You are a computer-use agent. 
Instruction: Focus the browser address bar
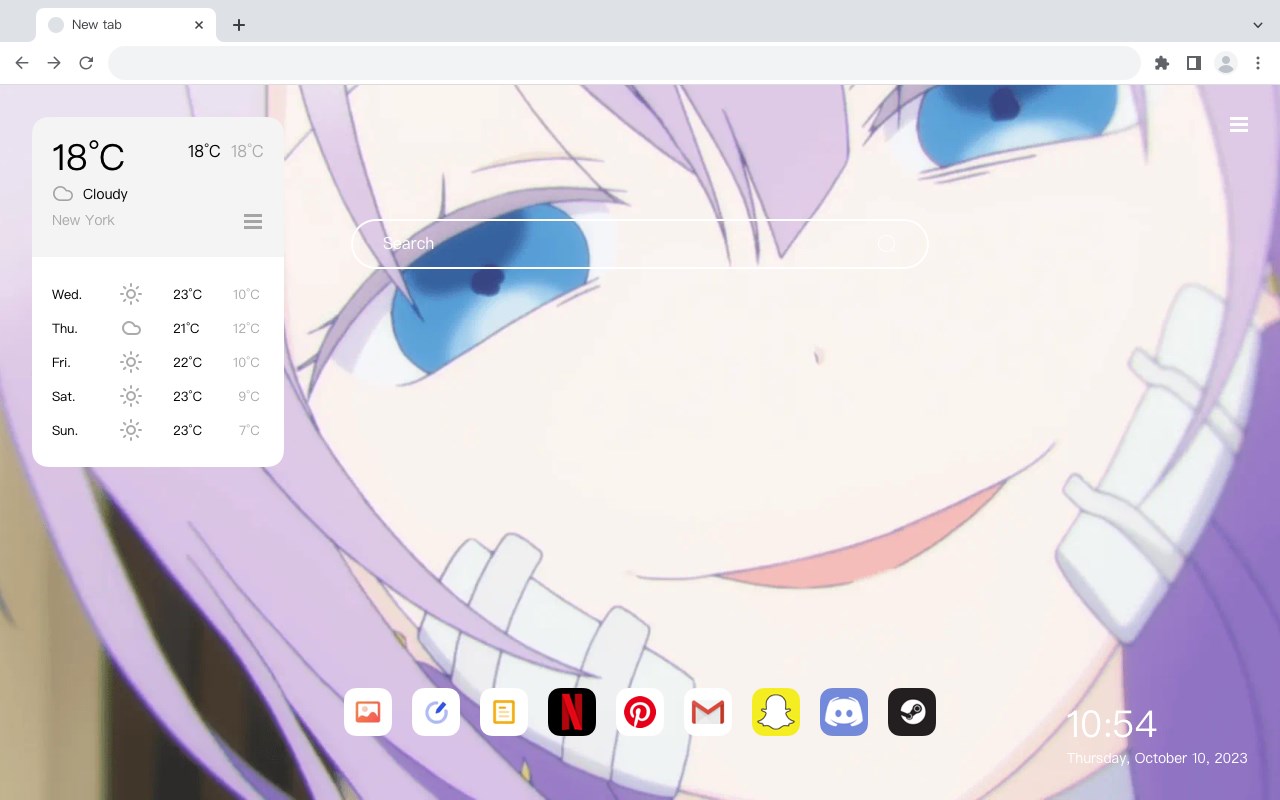pyautogui.click(x=624, y=63)
